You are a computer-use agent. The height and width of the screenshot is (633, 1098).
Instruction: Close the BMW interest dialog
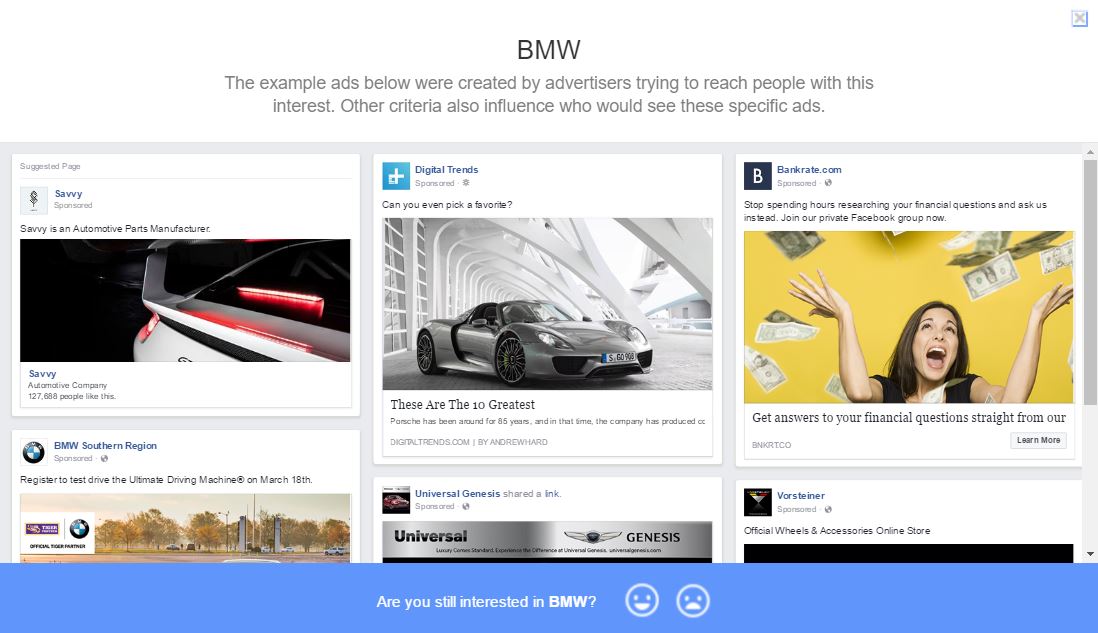[1079, 19]
